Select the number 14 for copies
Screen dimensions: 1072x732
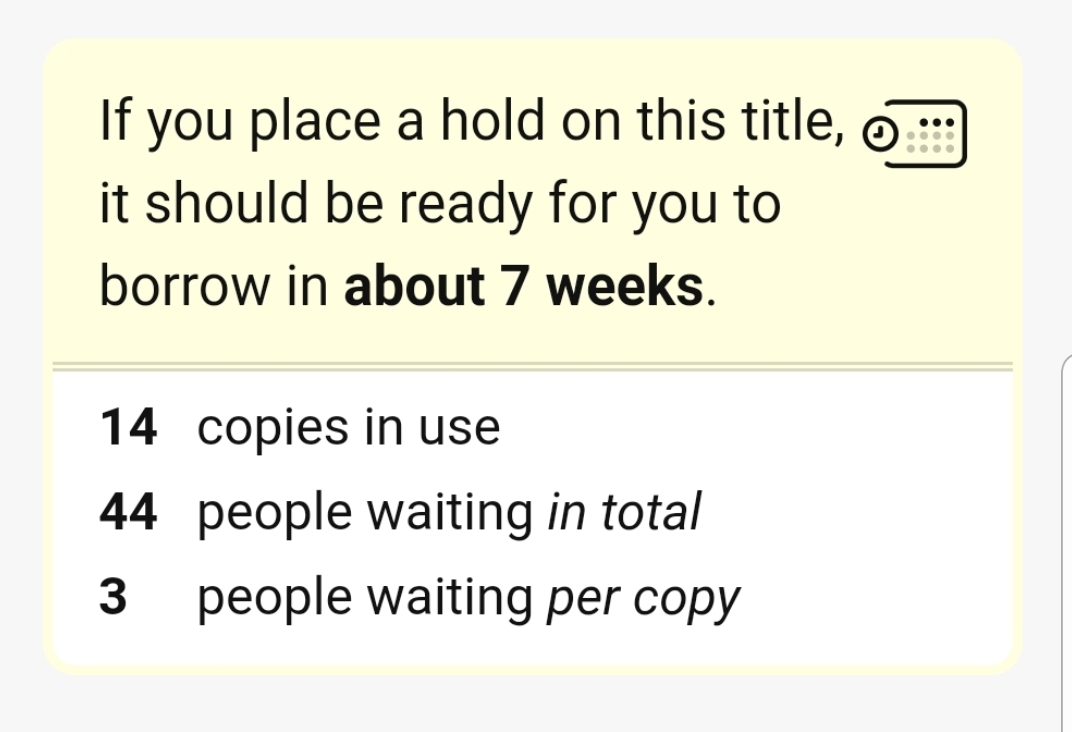pos(128,428)
